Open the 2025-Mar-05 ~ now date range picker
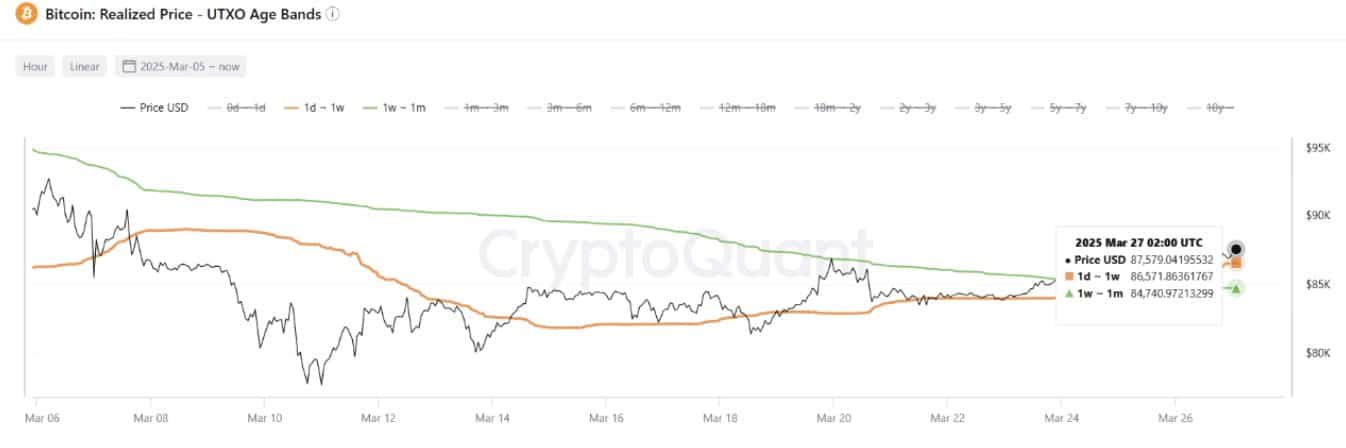This screenshot has width=1346, height=448. (x=181, y=67)
